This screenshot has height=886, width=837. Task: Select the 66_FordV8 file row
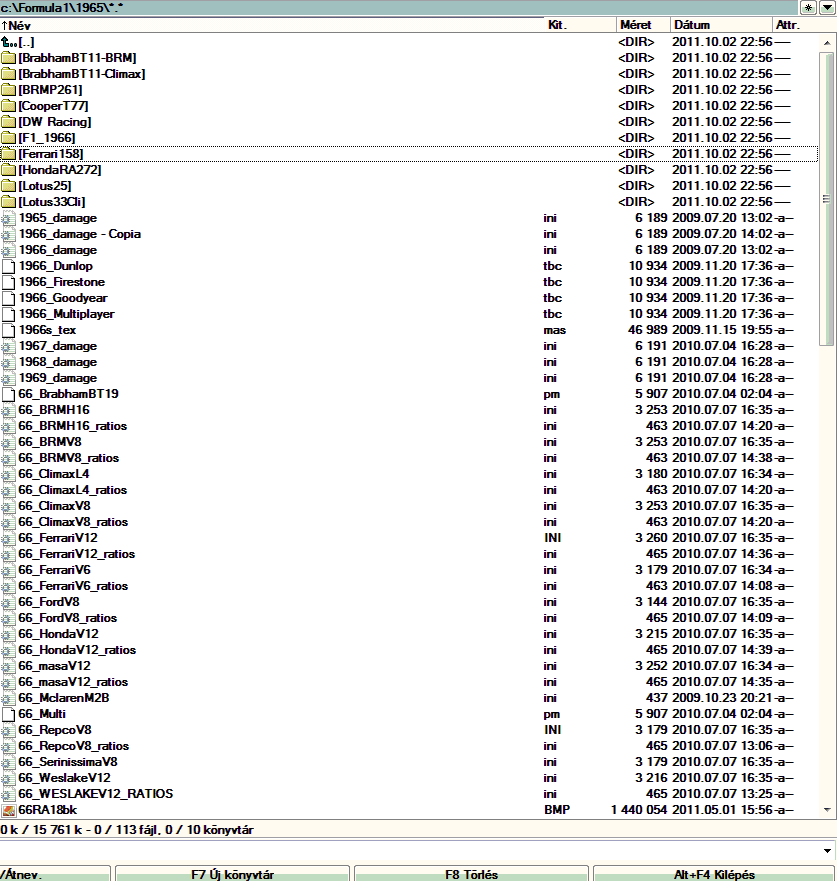409,602
